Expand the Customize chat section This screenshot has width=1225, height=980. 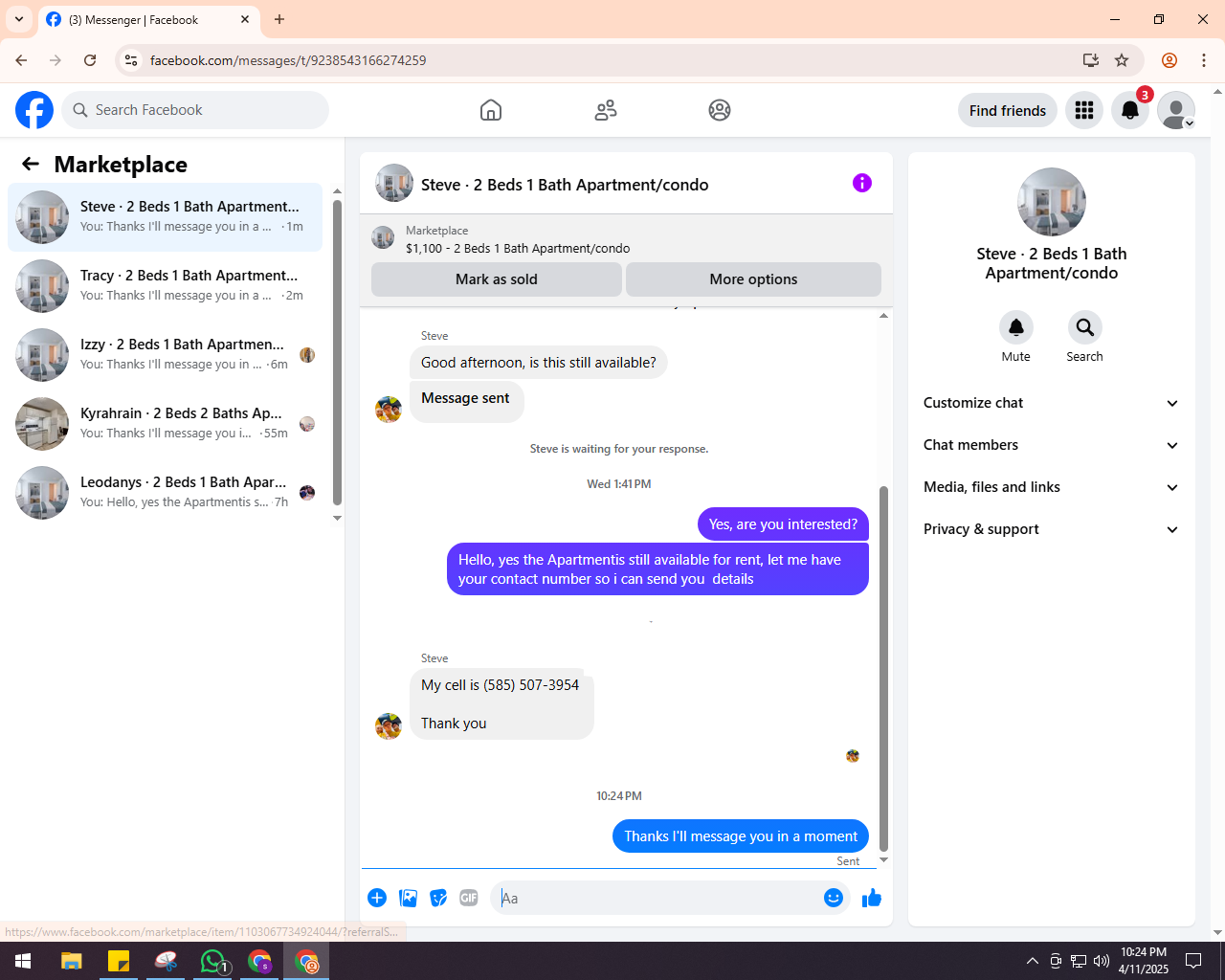point(1052,403)
